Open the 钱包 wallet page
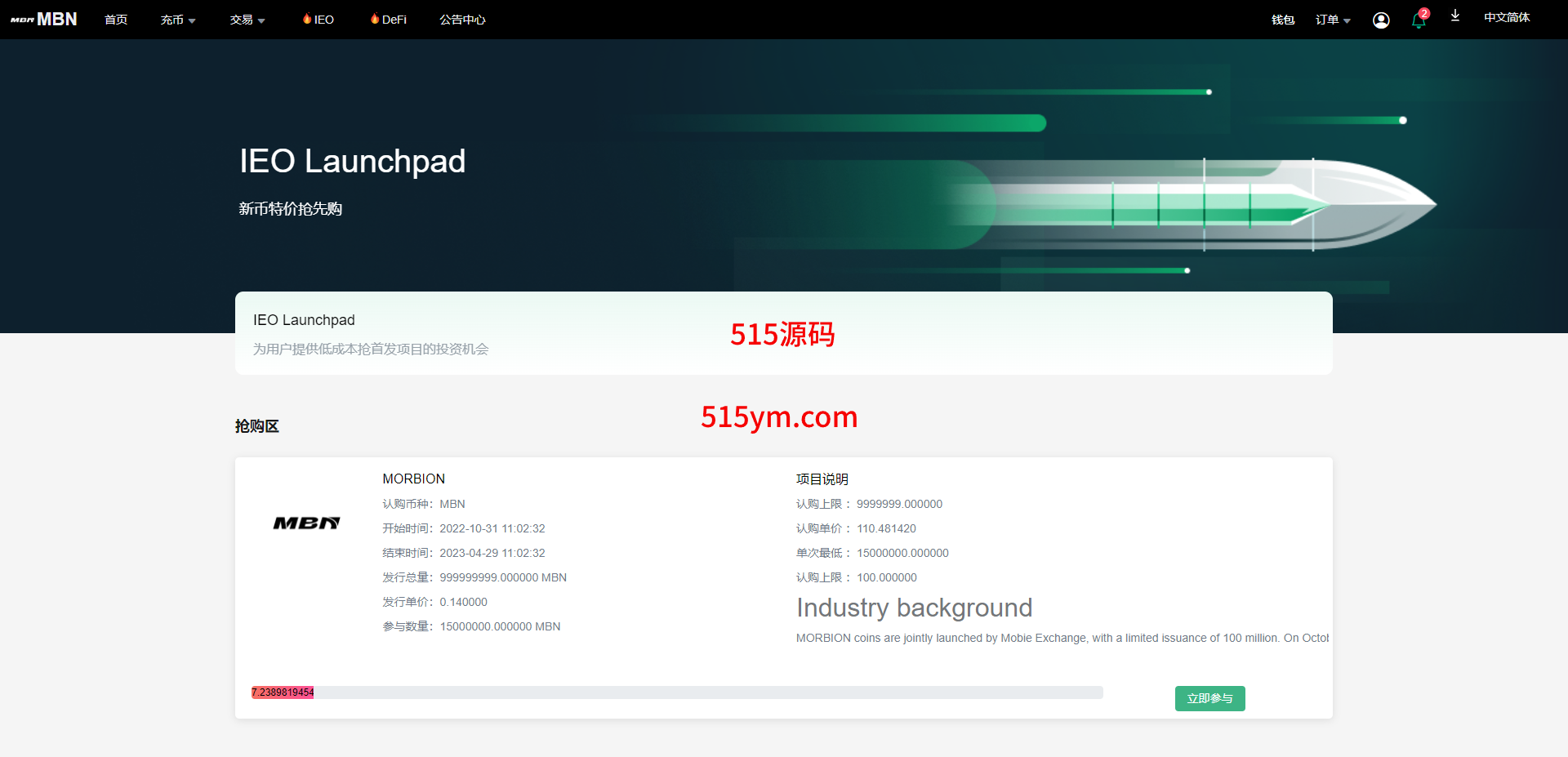 pyautogui.click(x=1283, y=20)
